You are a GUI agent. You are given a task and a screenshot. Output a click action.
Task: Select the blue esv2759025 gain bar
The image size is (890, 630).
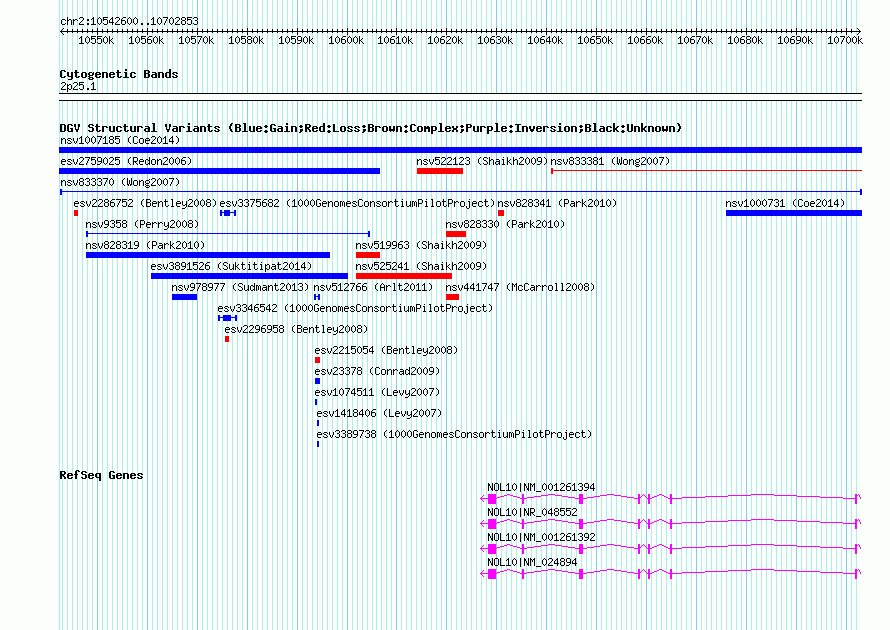[x=220, y=171]
